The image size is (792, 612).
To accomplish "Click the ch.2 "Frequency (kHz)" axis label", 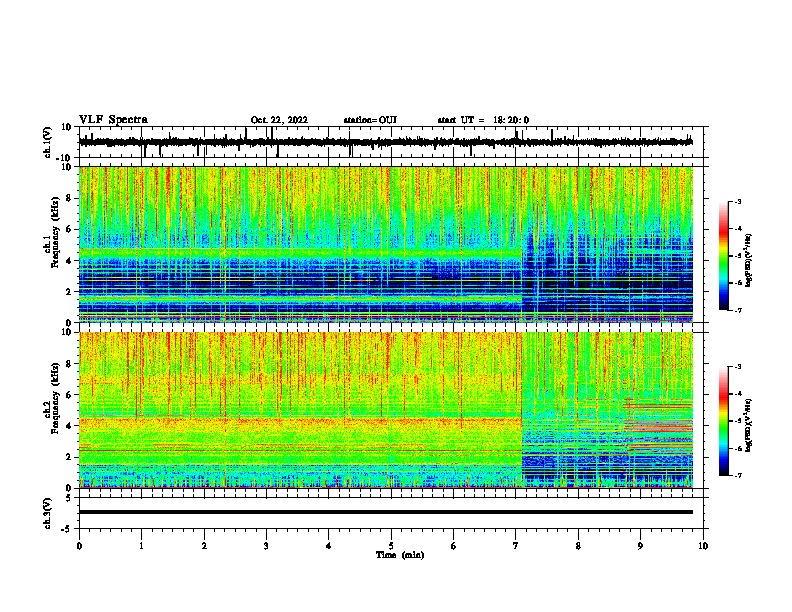I will 56,398.
